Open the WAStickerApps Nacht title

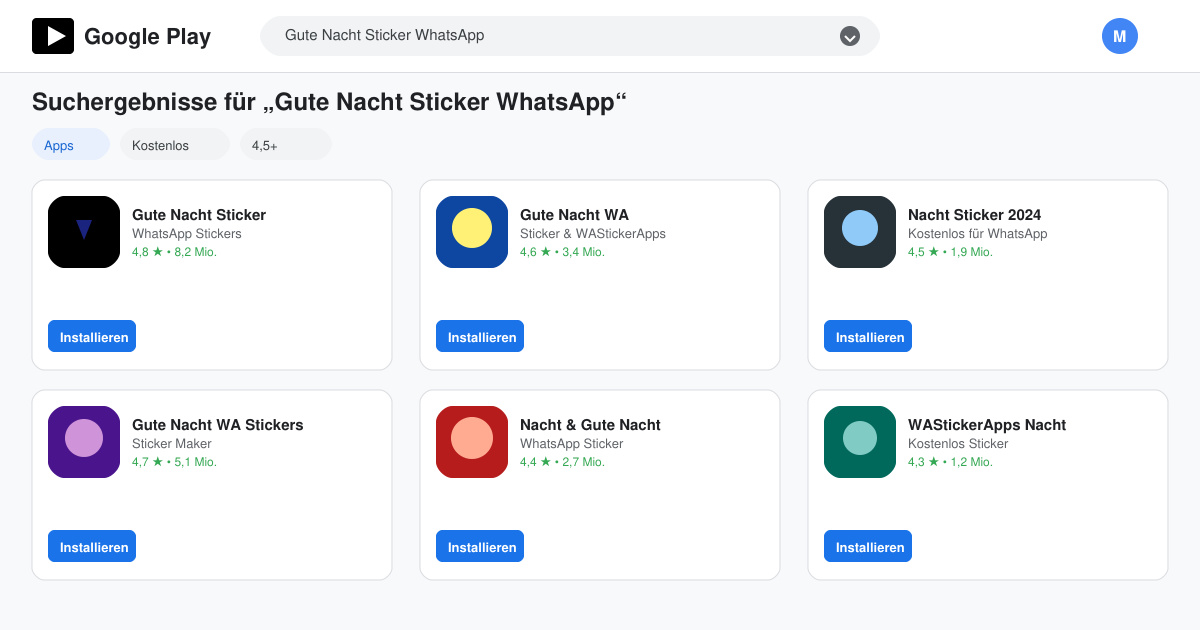(987, 424)
